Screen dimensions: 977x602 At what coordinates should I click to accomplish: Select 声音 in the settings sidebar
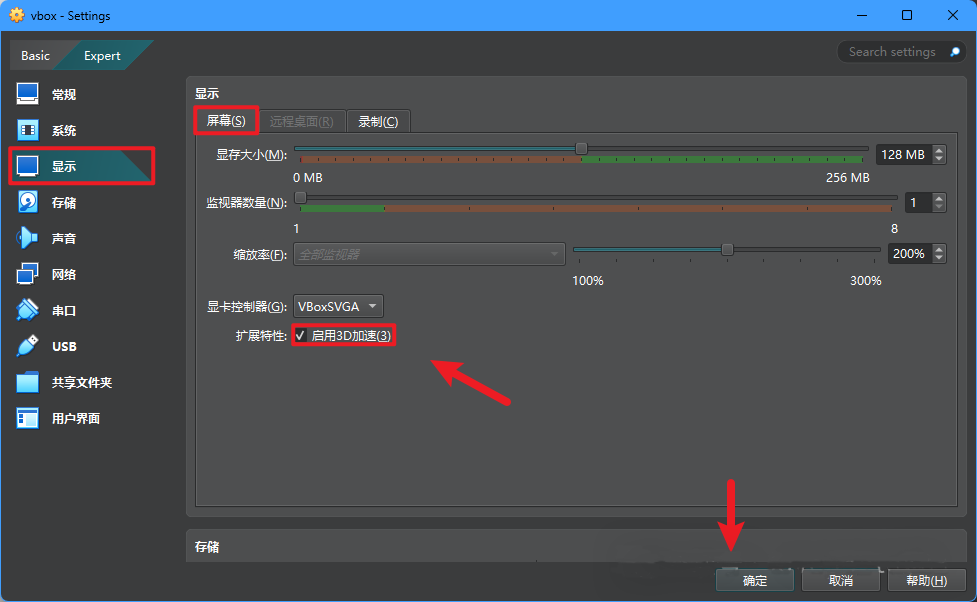[64, 239]
